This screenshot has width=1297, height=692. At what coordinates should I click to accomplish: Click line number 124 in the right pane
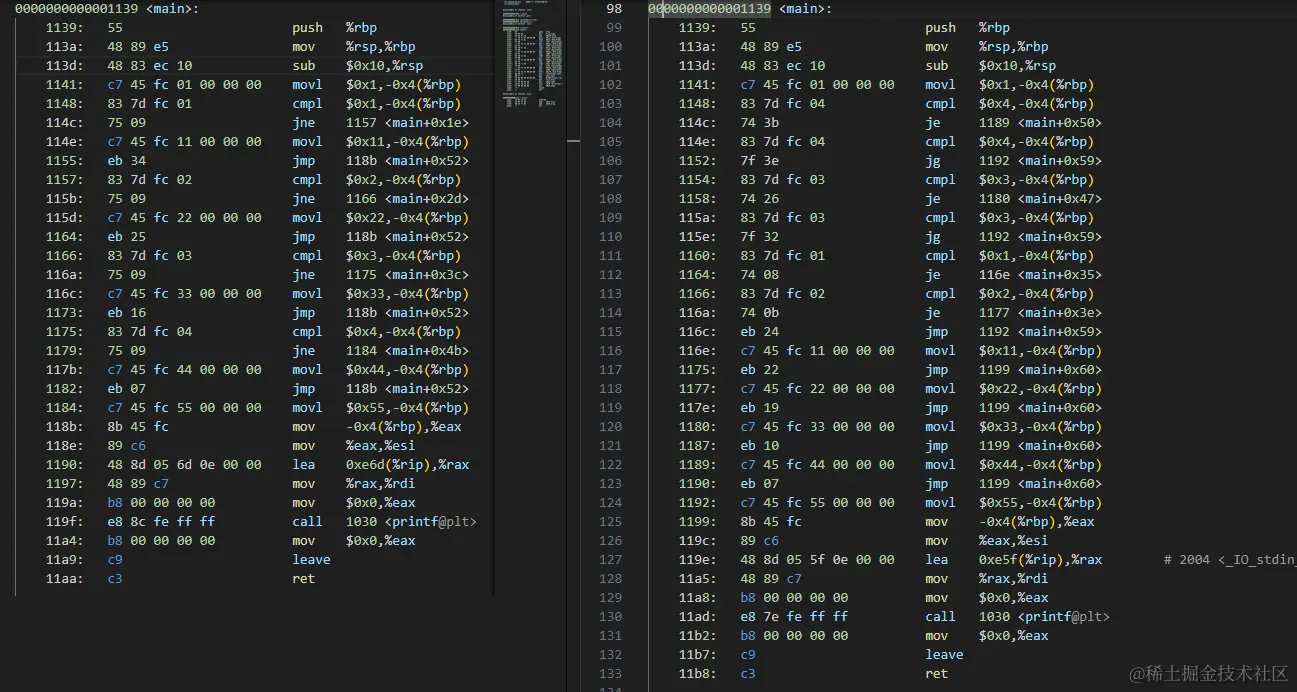(610, 503)
